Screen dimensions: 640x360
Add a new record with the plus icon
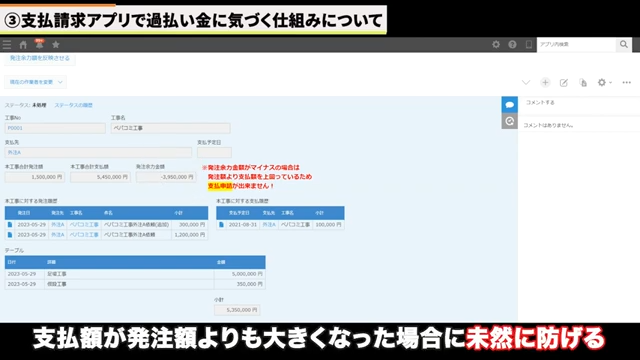click(545, 82)
